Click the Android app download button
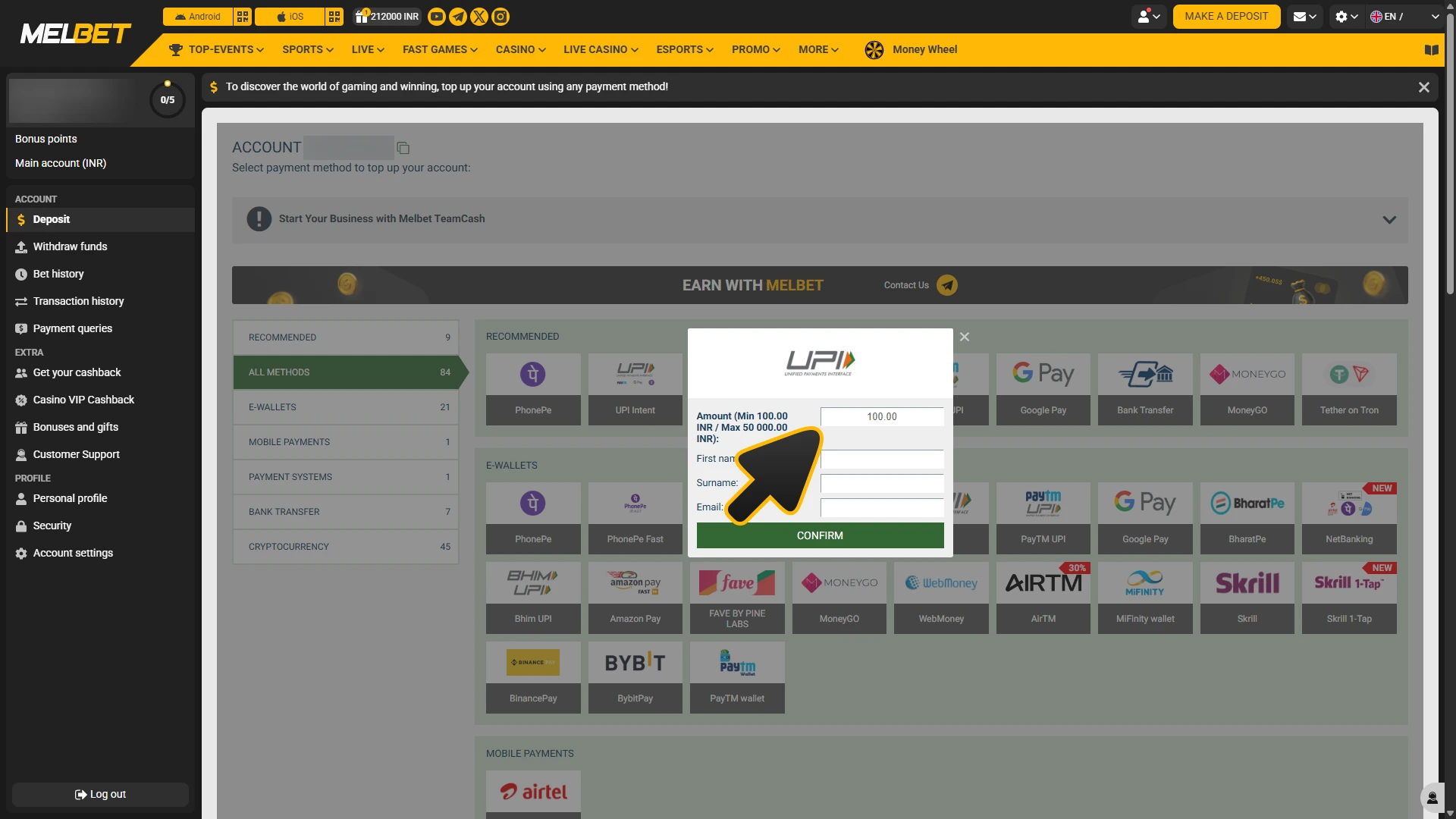Image resolution: width=1456 pixels, height=819 pixels. tap(198, 17)
